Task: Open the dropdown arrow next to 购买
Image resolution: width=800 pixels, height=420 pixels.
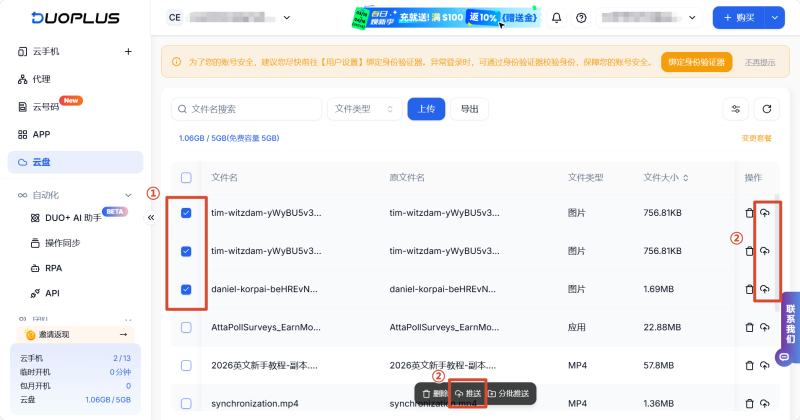Action: [774, 18]
